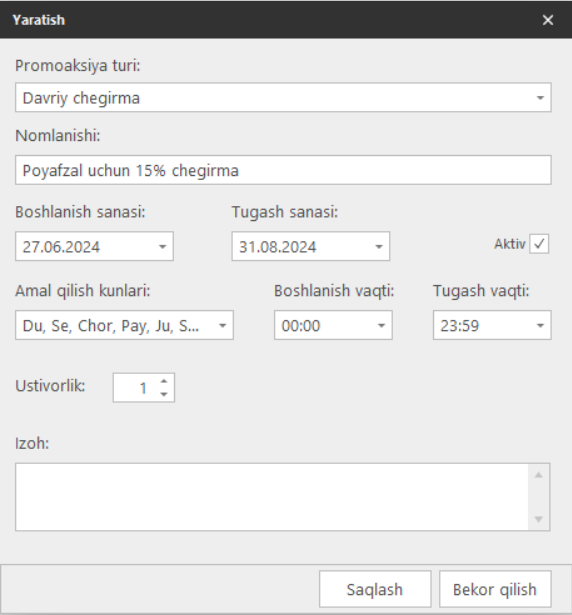Click the Izoh scrollbar down arrow
Viewport: 572px width, 615px height.
(x=539, y=519)
